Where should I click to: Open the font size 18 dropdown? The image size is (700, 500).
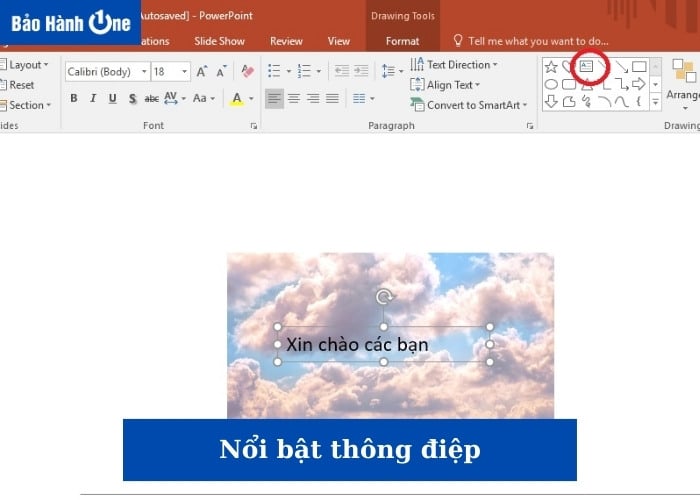click(184, 71)
